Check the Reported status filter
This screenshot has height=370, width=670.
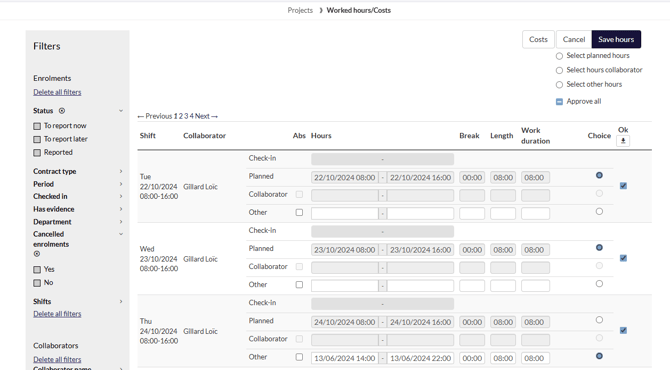click(x=37, y=153)
